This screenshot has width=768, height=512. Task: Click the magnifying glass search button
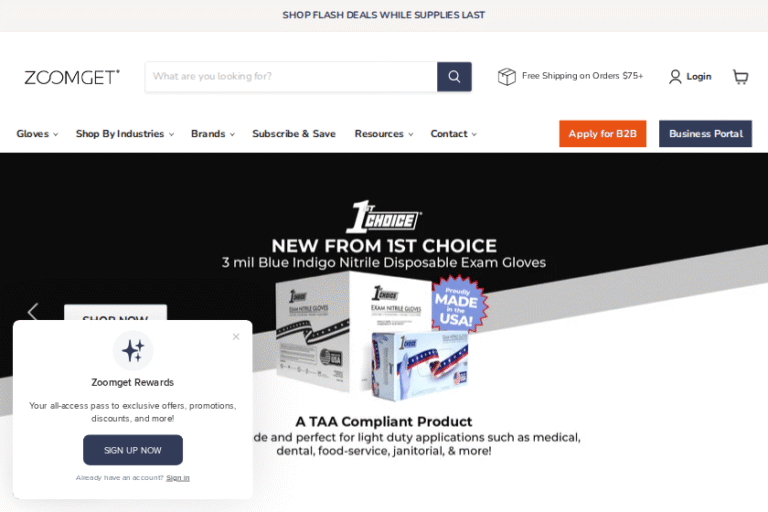454,76
